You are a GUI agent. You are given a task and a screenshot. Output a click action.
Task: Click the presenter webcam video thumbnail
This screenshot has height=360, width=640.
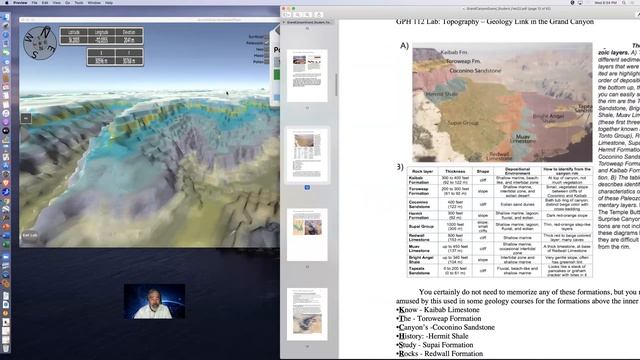(x=154, y=302)
